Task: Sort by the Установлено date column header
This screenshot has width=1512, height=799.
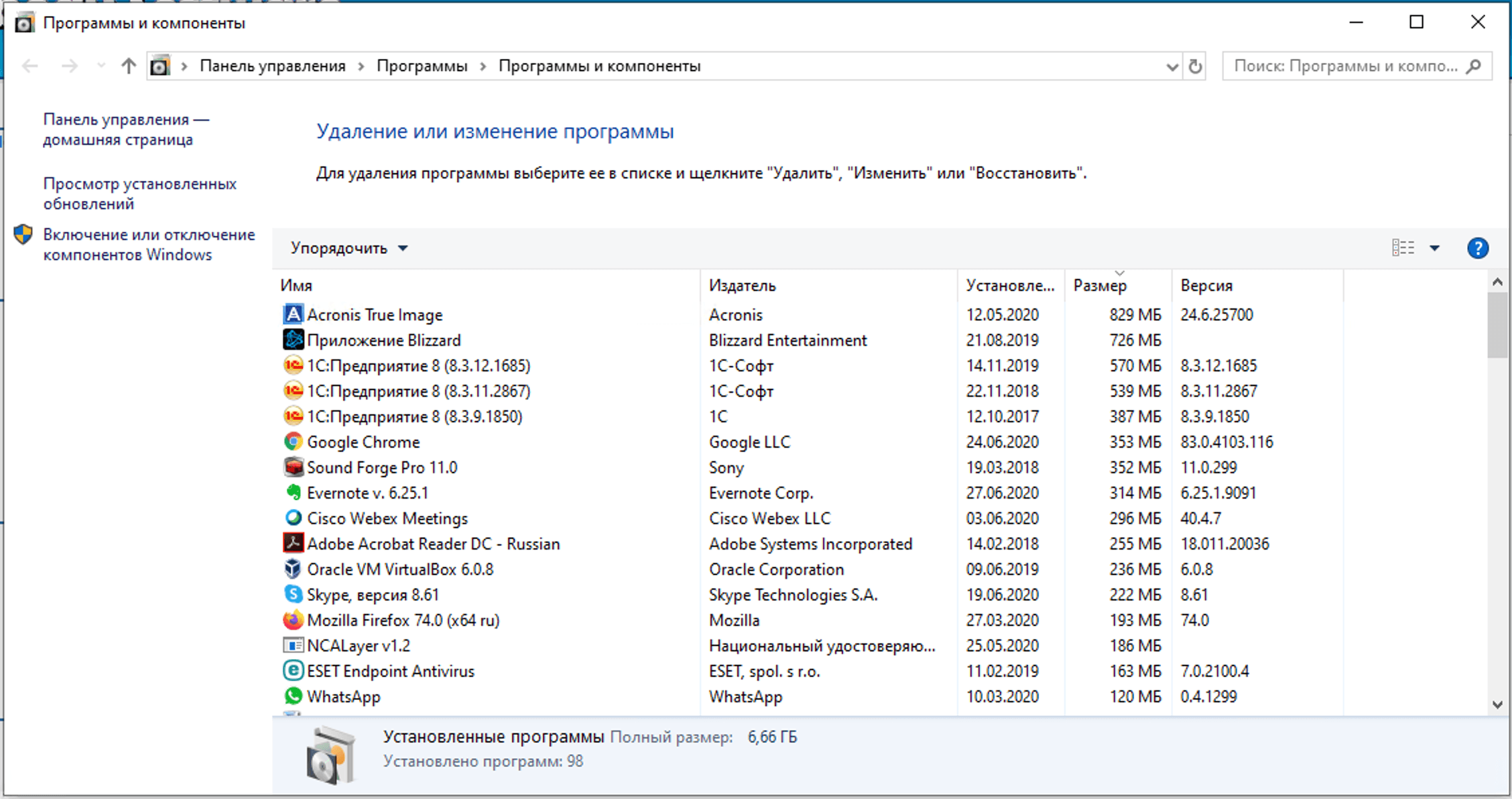Action: click(x=1011, y=286)
